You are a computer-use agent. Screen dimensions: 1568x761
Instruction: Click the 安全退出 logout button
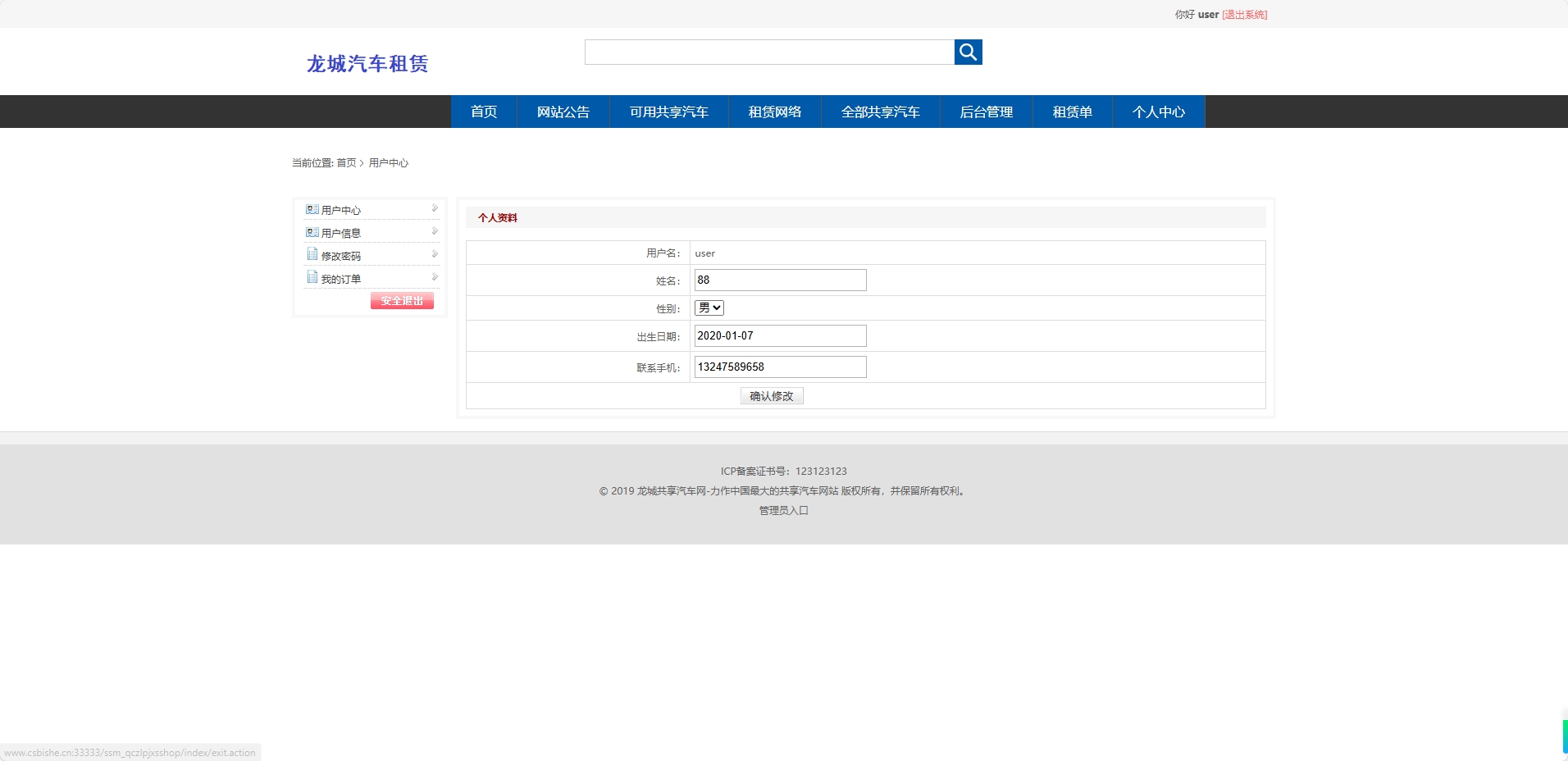pyautogui.click(x=401, y=300)
